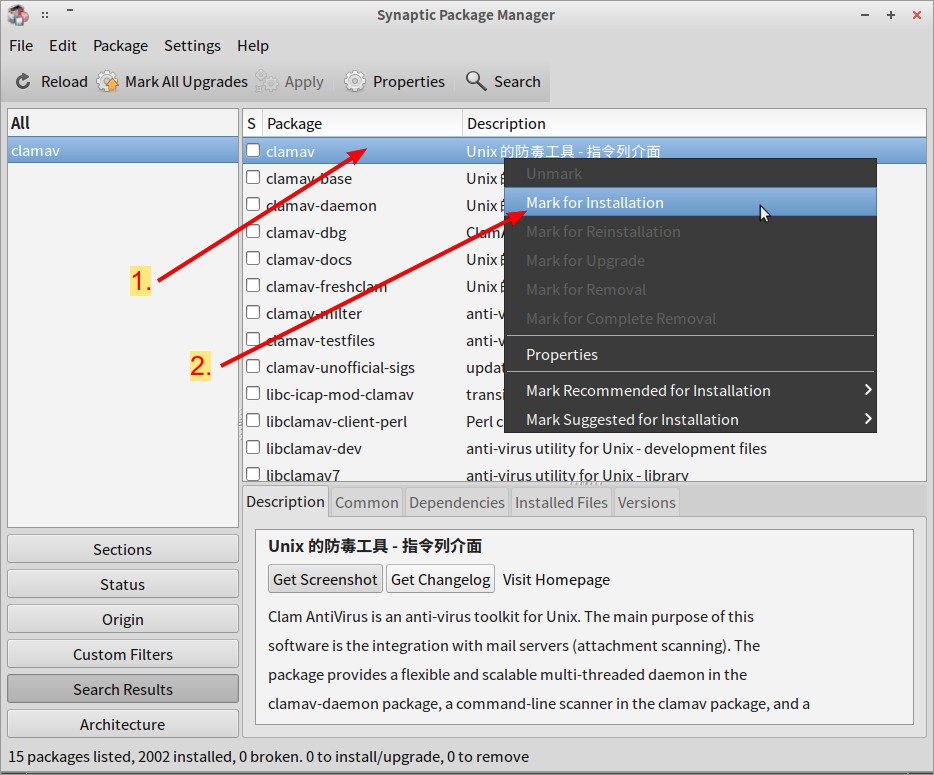The image size is (934, 775).
Task: Click the Status filter button
Action: [123, 584]
